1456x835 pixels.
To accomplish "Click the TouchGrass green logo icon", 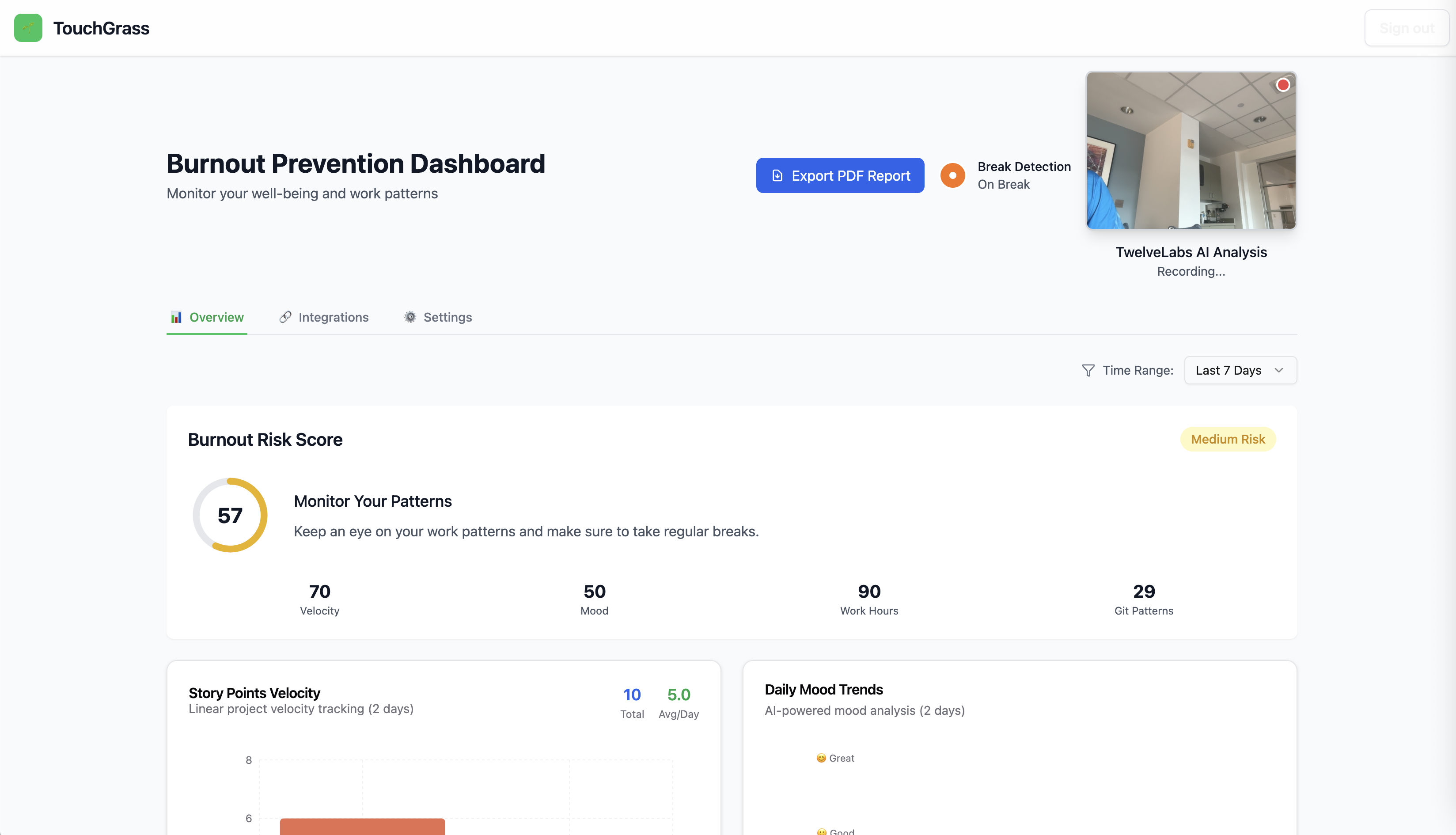I will pyautogui.click(x=28, y=27).
